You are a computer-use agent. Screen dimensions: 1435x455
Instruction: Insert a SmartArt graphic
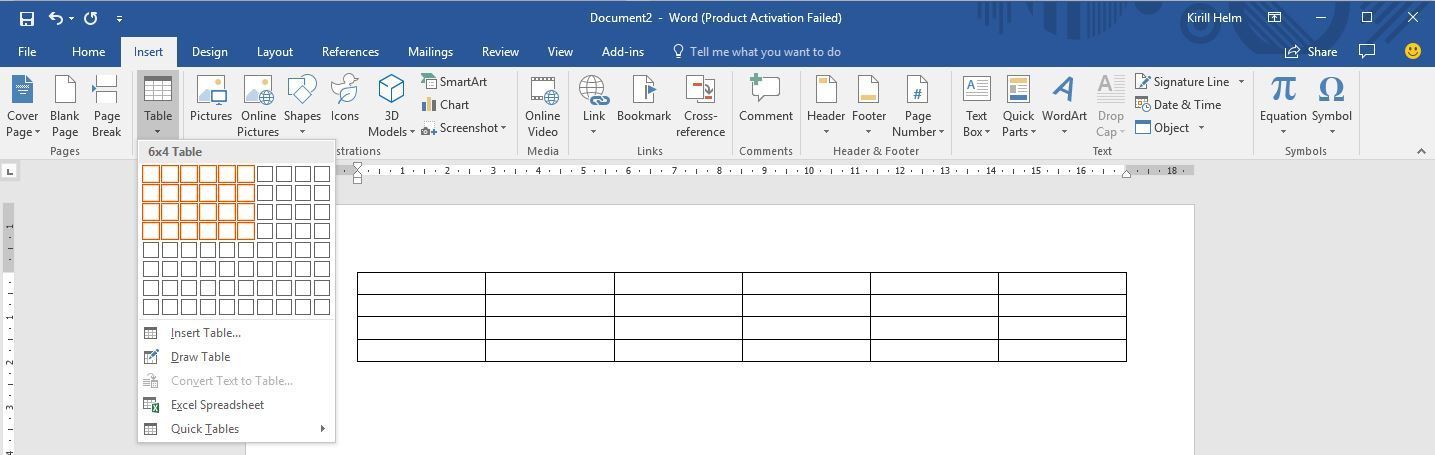[454, 82]
